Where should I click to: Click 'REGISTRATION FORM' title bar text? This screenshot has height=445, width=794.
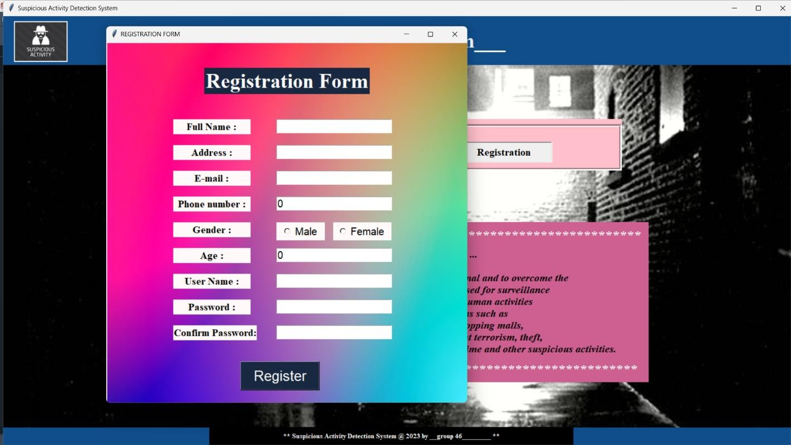pyautogui.click(x=150, y=34)
